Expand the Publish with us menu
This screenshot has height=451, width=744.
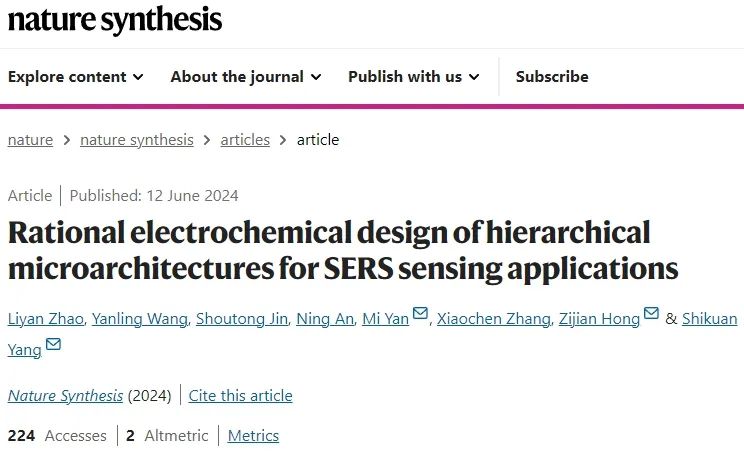coord(414,77)
